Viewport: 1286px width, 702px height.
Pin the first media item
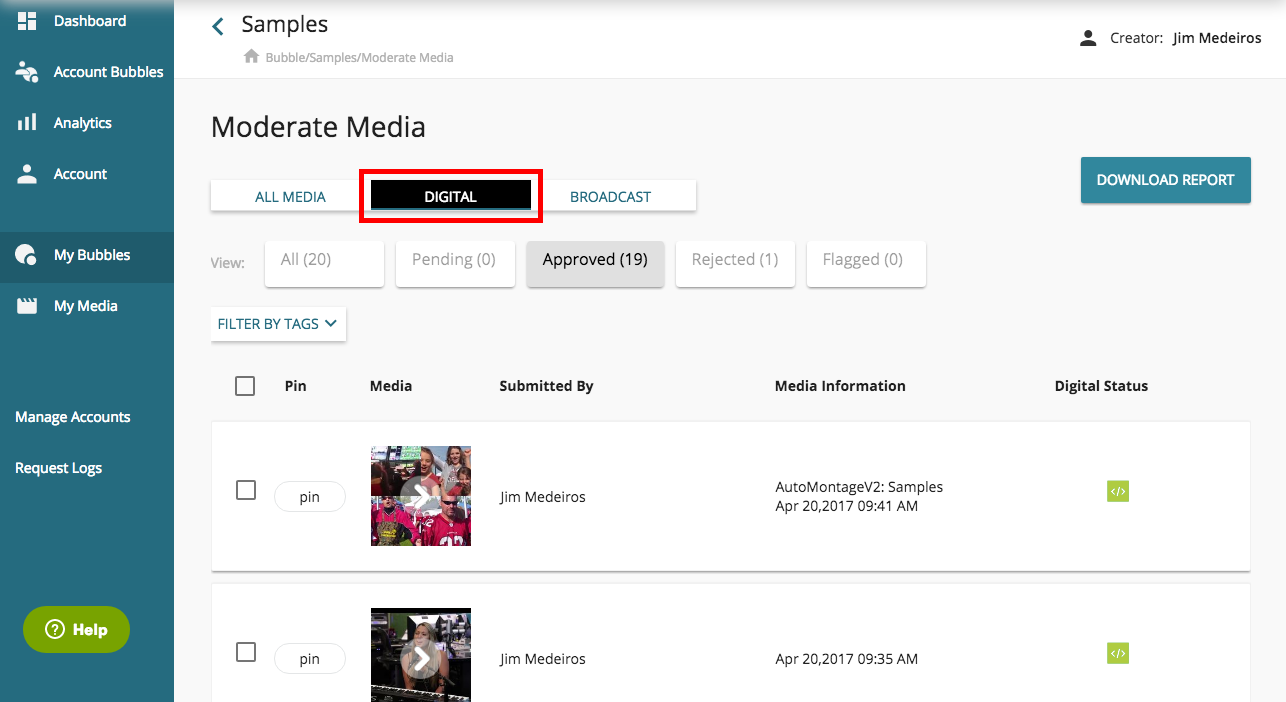point(309,497)
